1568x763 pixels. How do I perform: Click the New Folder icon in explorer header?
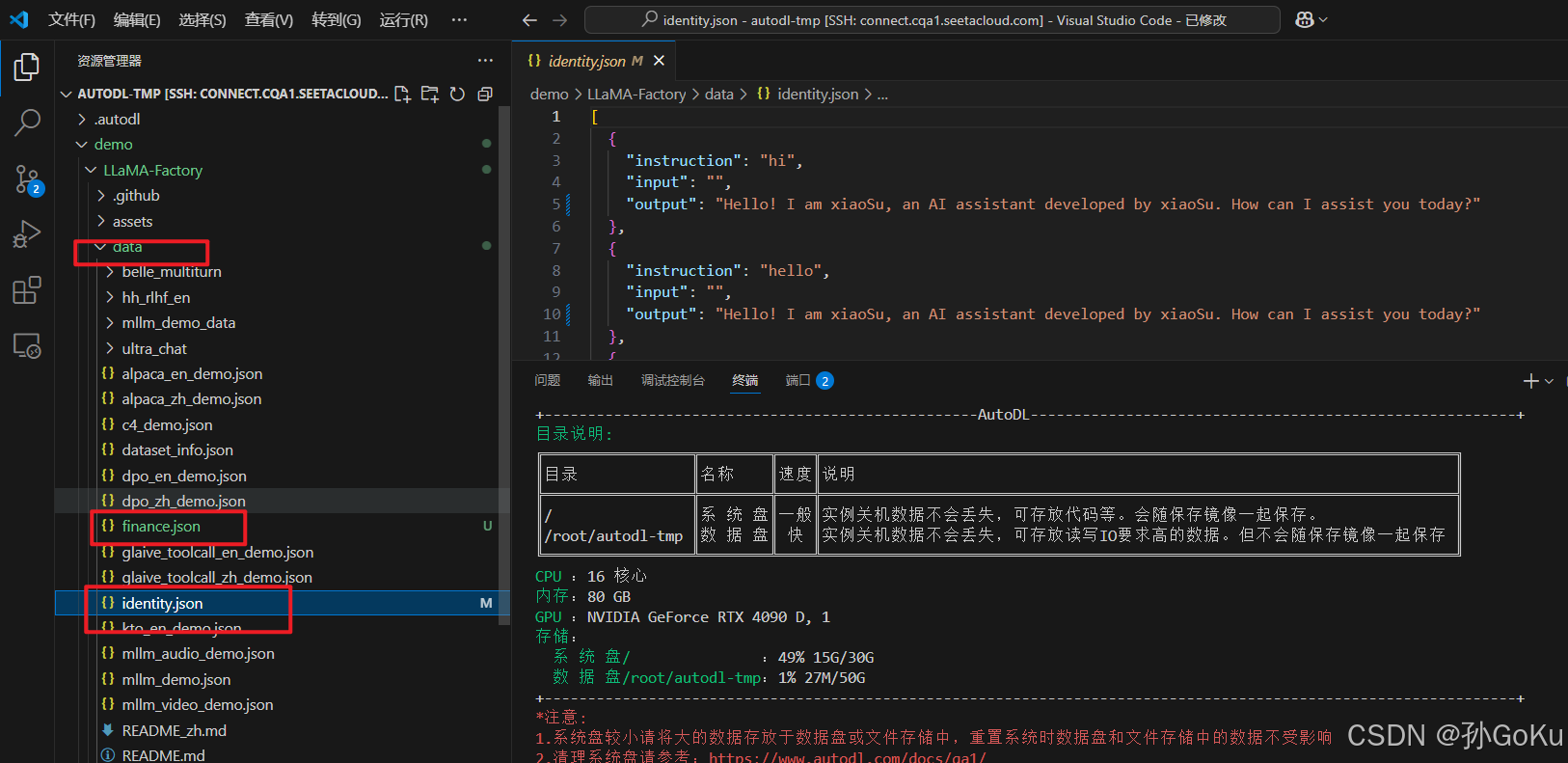tap(430, 94)
